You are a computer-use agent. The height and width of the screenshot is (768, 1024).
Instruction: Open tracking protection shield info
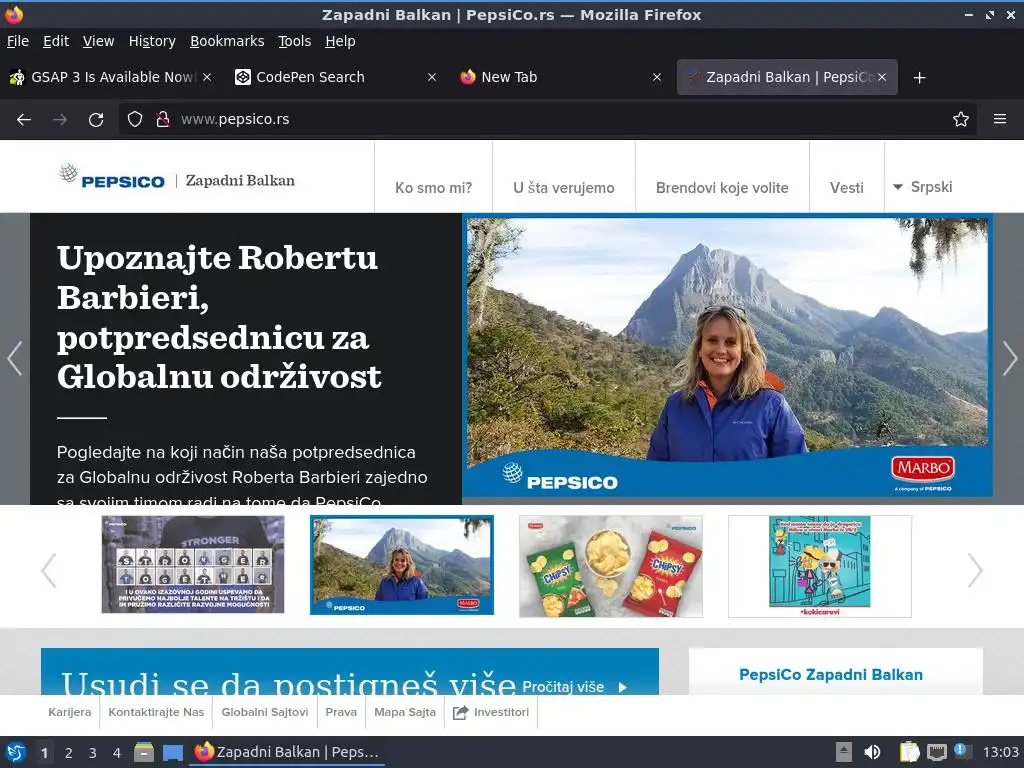pos(135,120)
